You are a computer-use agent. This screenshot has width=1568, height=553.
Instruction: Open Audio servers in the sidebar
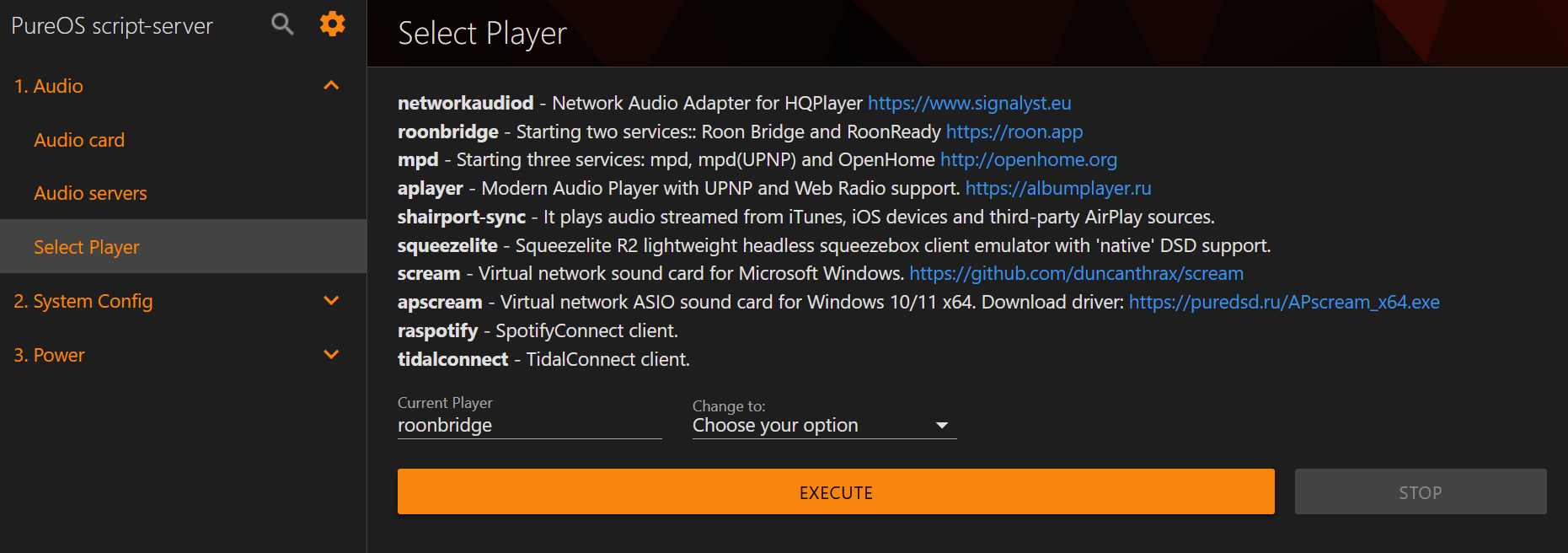coord(90,193)
